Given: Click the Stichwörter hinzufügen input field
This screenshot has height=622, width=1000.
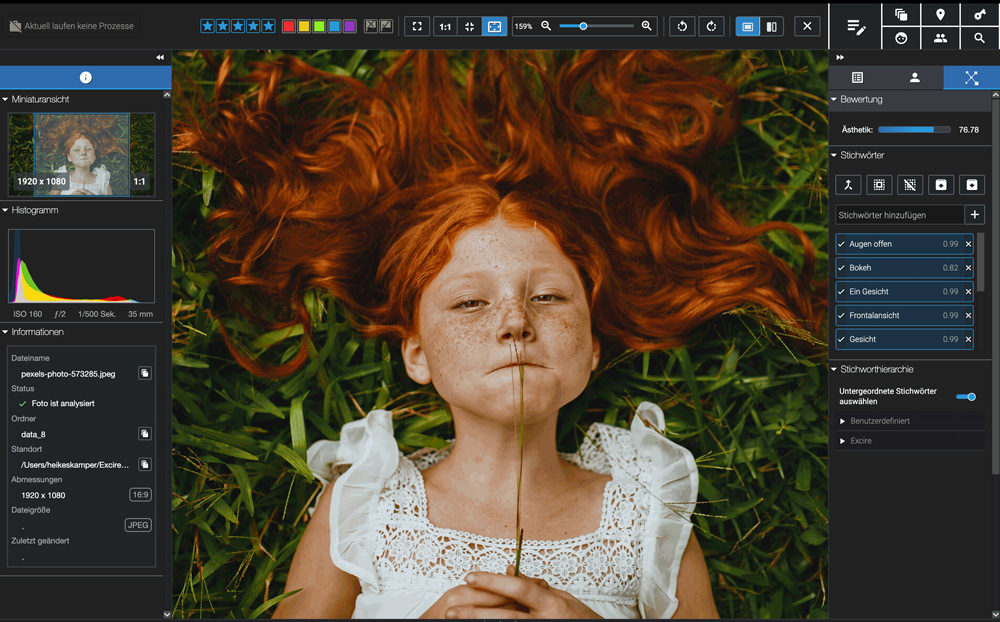Looking at the screenshot, I should pos(898,215).
